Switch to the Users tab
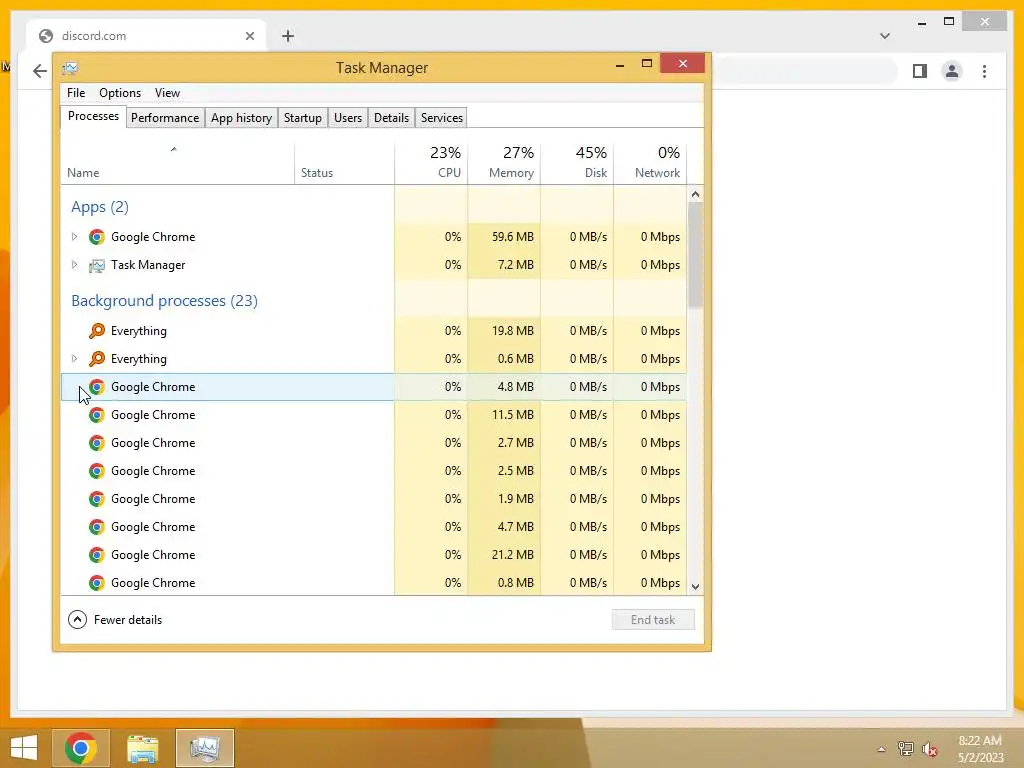 (347, 118)
